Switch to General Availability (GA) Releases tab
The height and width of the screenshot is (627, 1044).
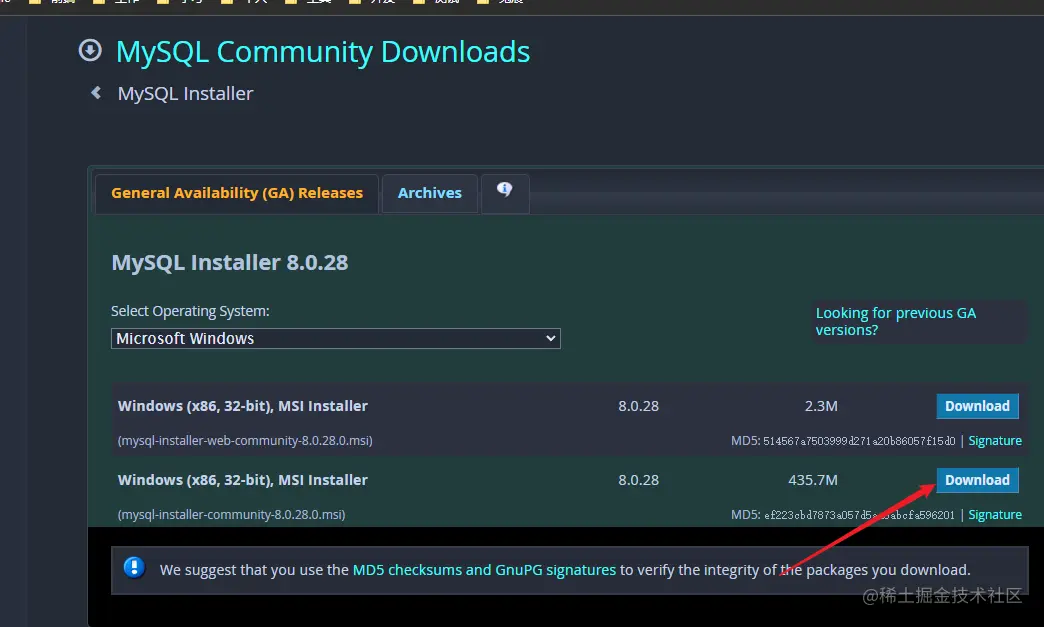237,193
